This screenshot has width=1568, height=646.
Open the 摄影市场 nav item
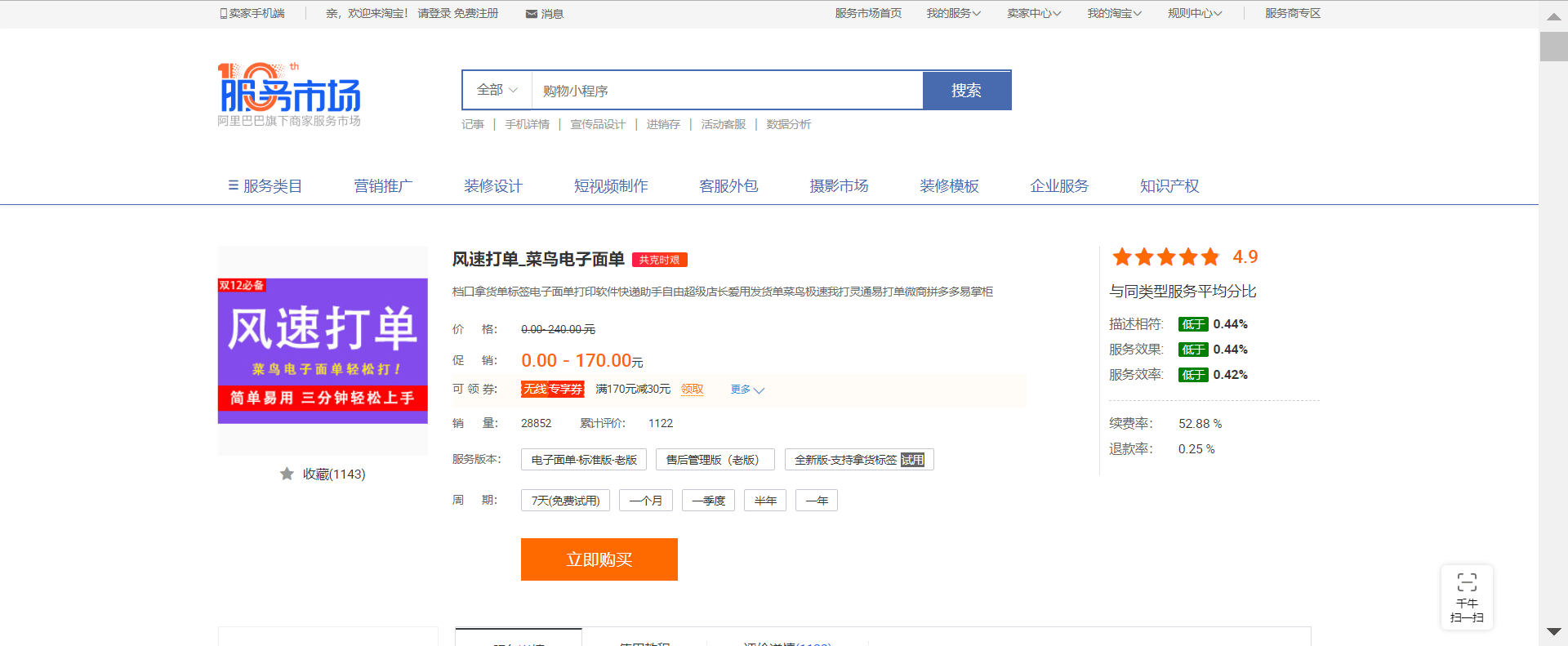839,186
